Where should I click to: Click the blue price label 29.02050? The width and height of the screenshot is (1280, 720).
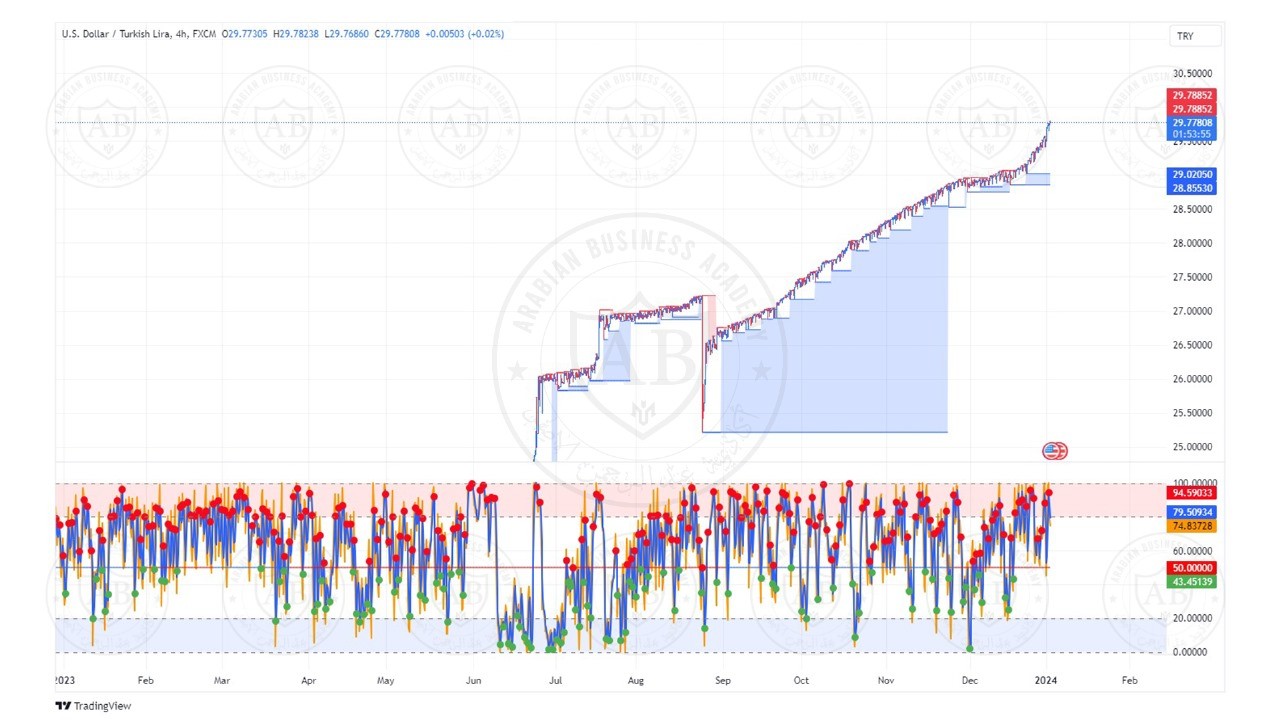(x=1192, y=174)
